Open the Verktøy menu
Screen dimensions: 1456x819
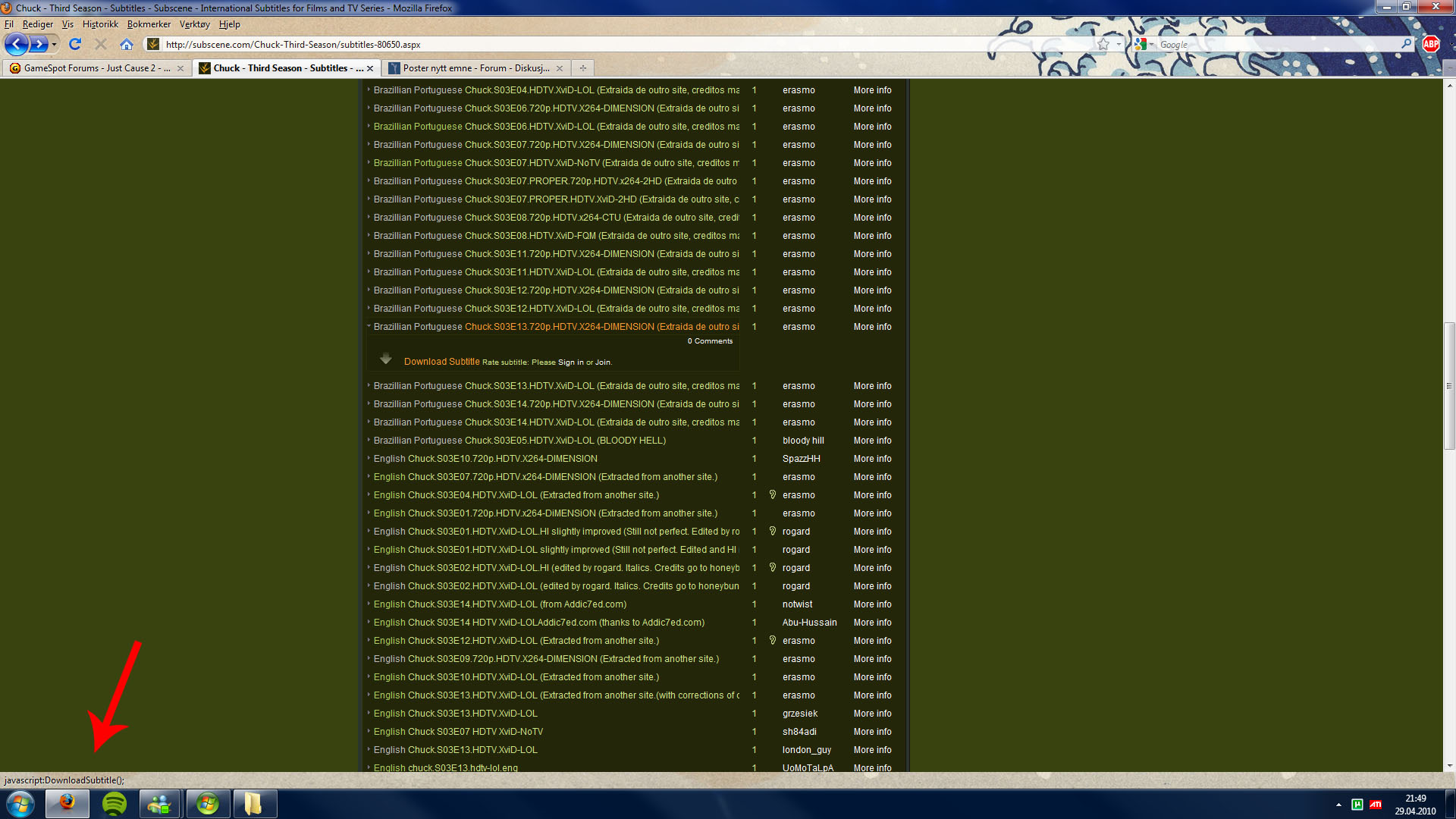(194, 24)
